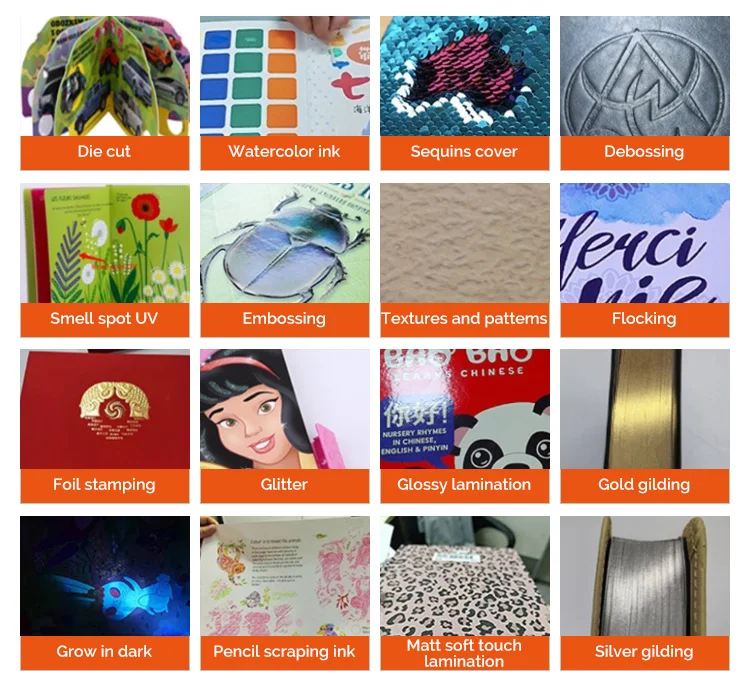This screenshot has width=750, height=694.
Task: View the red Foil stamping cover image
Action: click(x=105, y=409)
